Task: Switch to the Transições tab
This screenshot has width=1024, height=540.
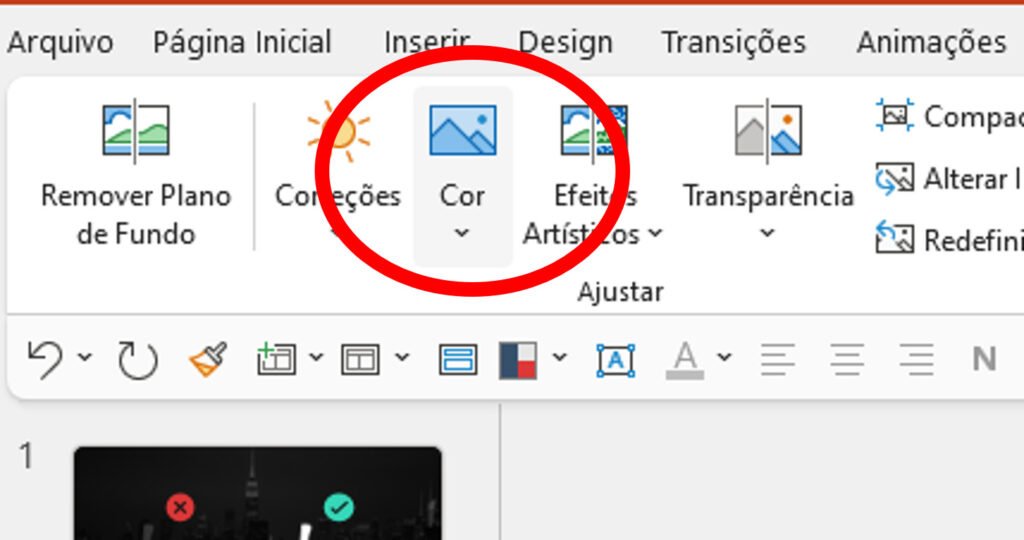Action: coord(733,43)
